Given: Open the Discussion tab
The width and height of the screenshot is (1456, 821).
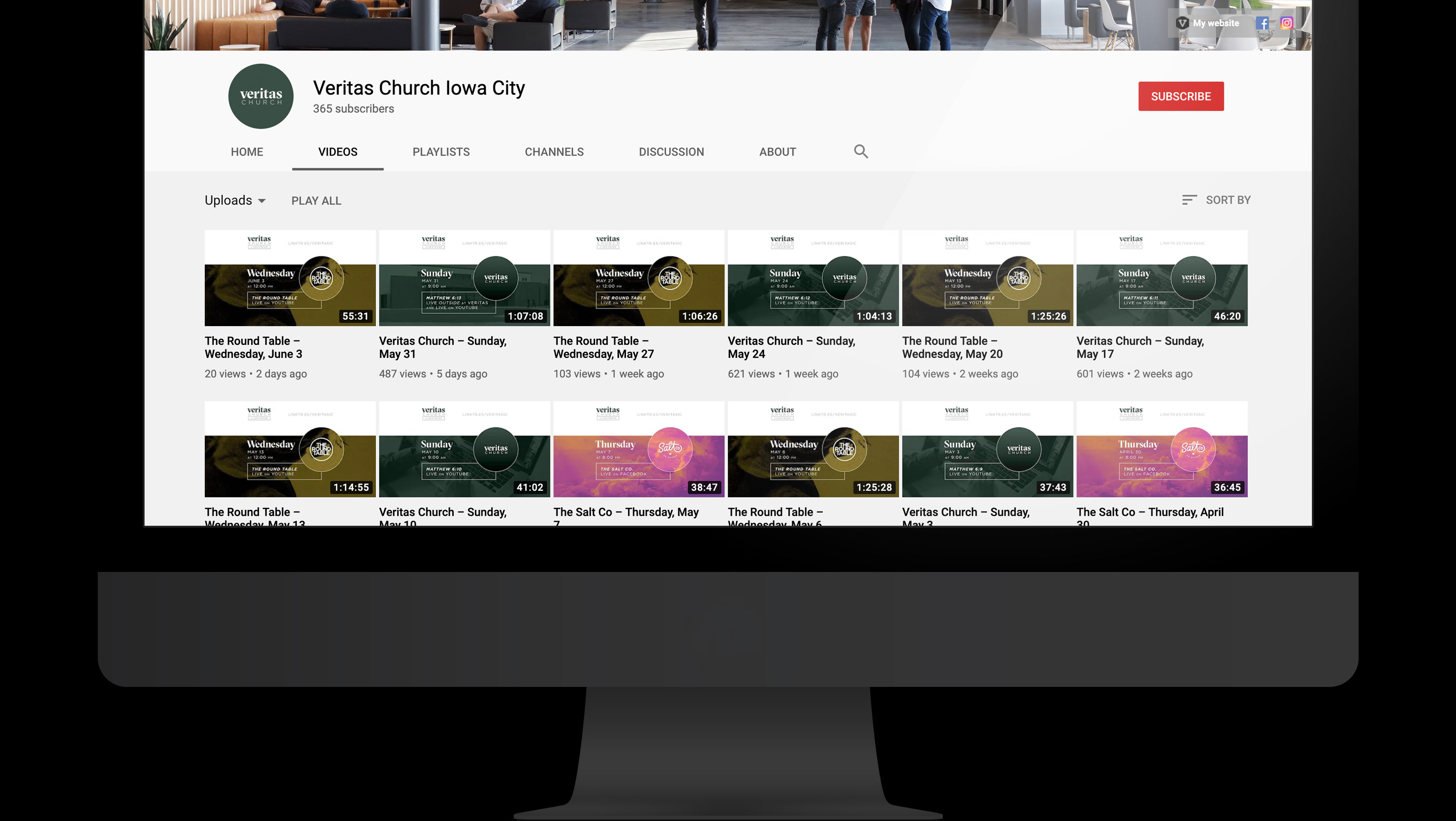Looking at the screenshot, I should pyautogui.click(x=671, y=152).
